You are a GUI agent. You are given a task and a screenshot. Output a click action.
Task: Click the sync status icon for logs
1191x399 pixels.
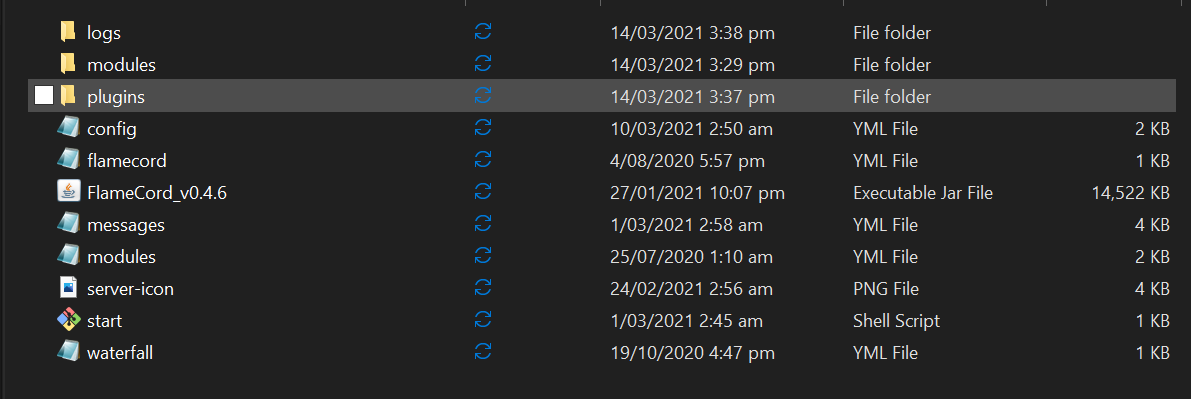482,32
